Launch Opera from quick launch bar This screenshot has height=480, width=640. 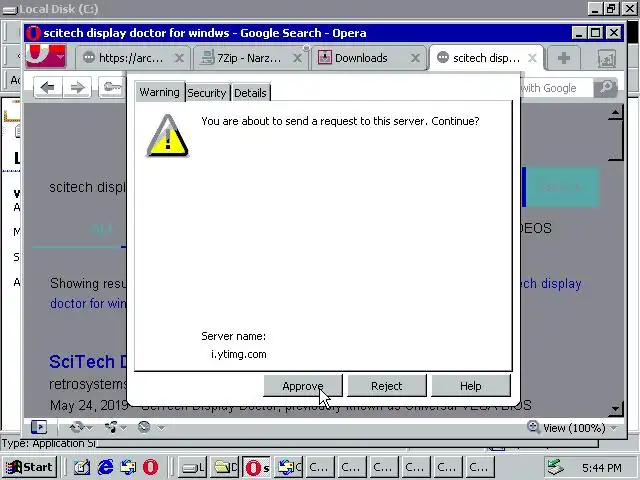coord(150,467)
